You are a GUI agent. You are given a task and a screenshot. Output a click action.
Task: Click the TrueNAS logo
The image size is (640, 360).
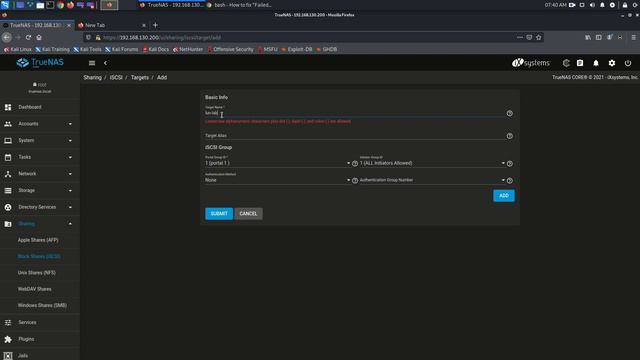[40, 63]
